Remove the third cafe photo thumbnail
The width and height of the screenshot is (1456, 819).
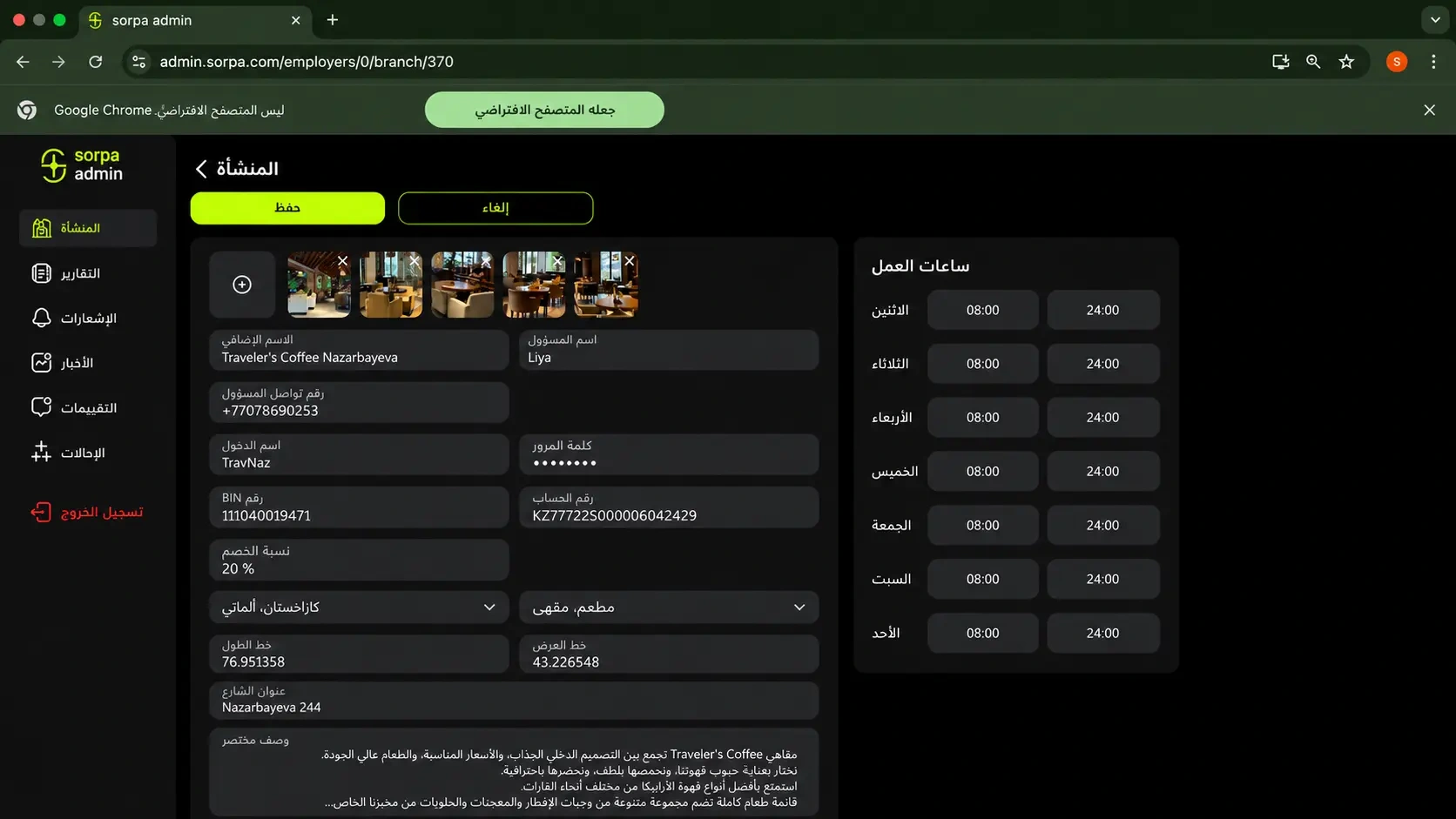pyautogui.click(x=486, y=261)
